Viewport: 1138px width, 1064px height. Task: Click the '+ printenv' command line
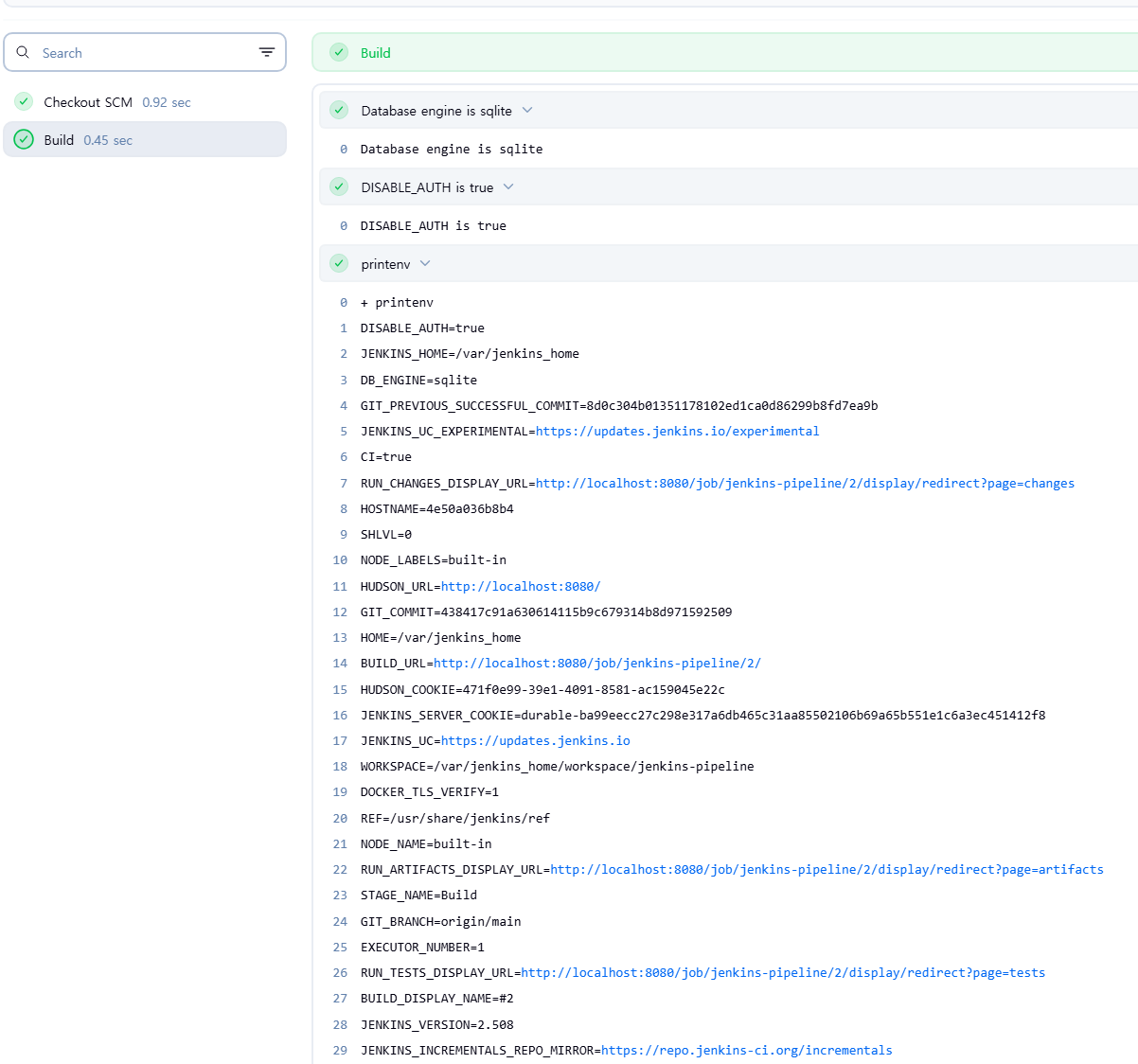tap(397, 302)
